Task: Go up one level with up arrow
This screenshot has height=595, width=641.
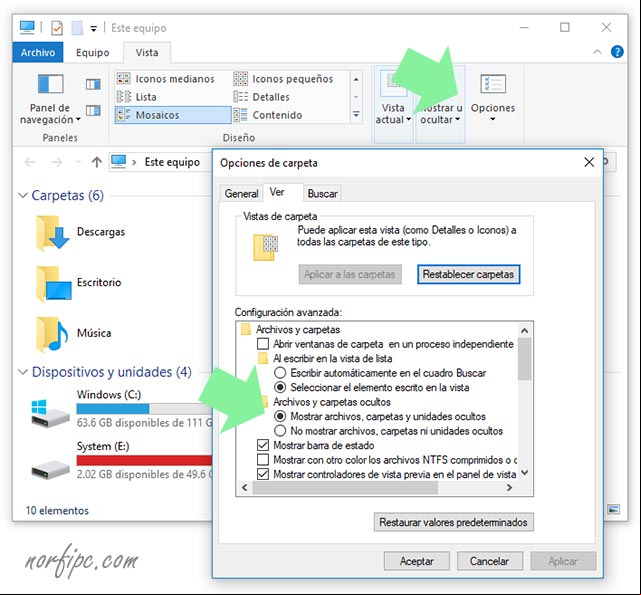Action: [x=96, y=162]
